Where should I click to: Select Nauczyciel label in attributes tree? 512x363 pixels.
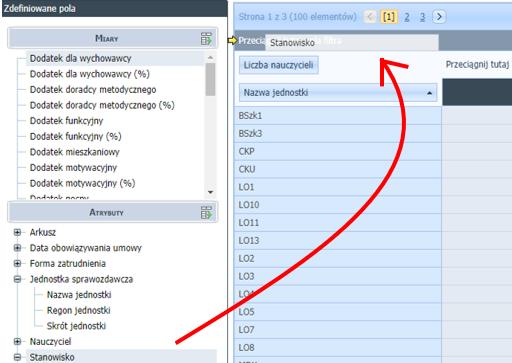50,342
